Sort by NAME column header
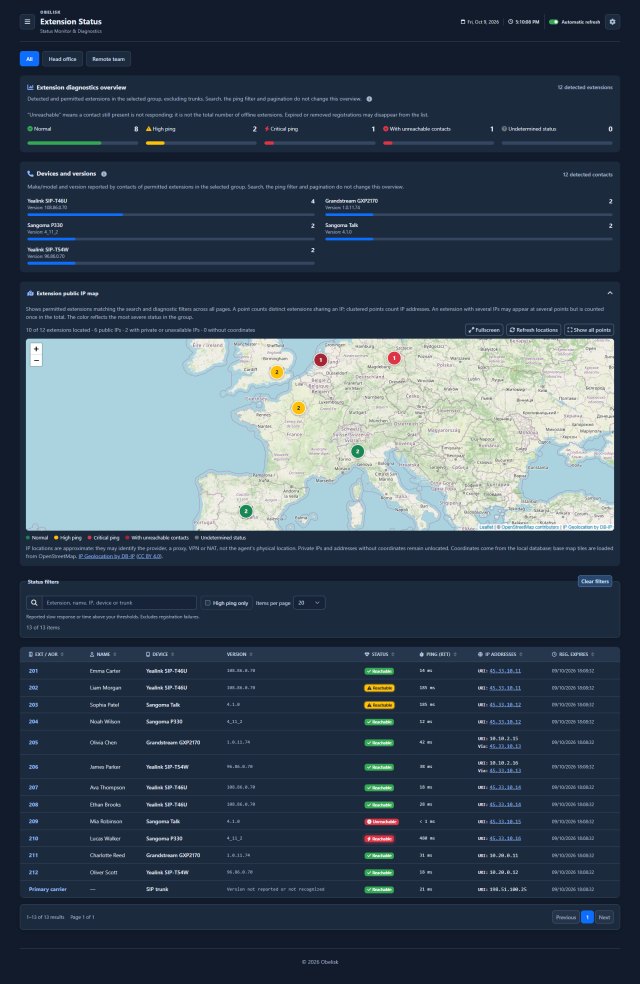640x984 pixels. 103,655
